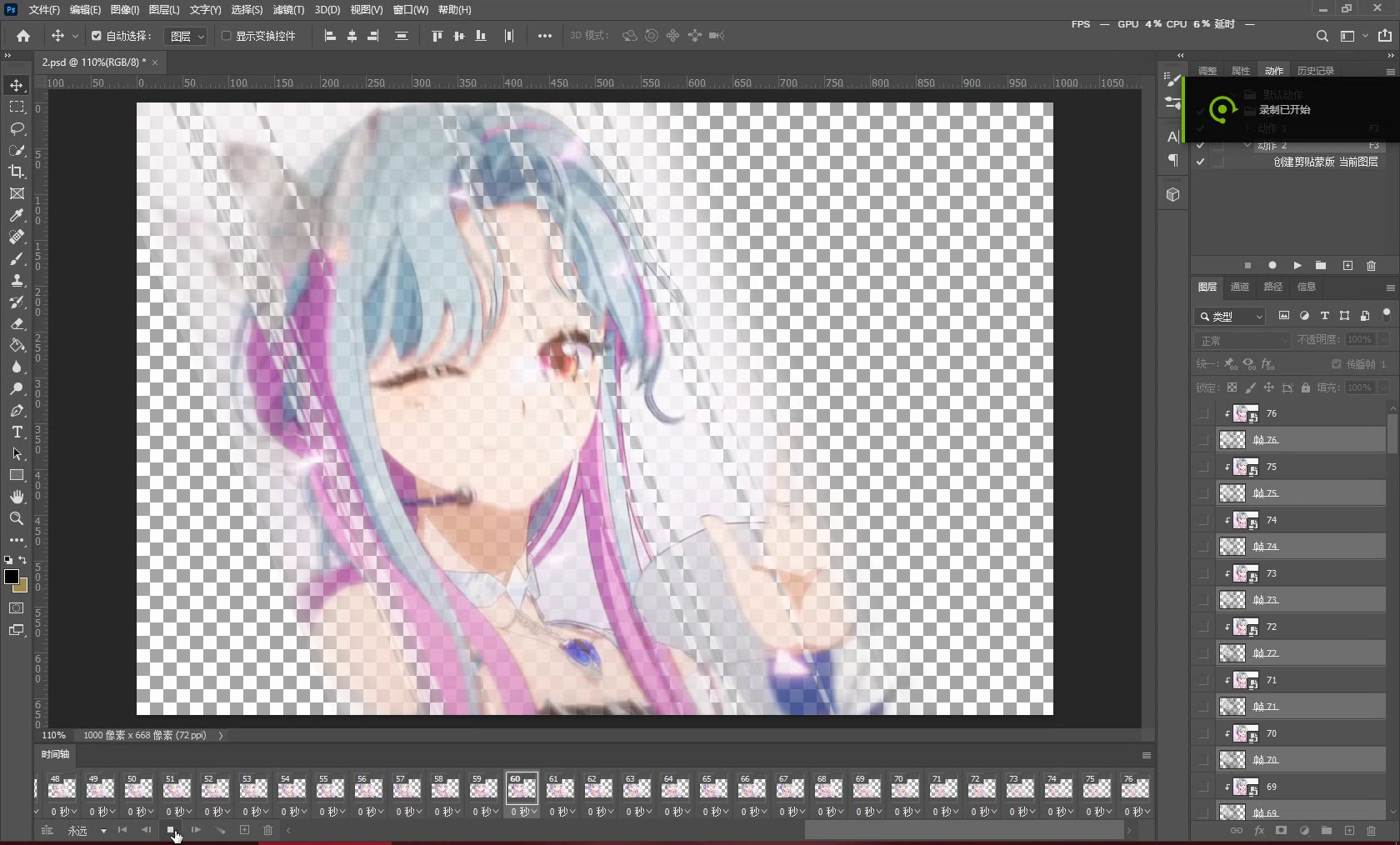Viewport: 1400px width, 845px height.
Task: Open the 3D materials panel cube icon
Action: point(1172,194)
